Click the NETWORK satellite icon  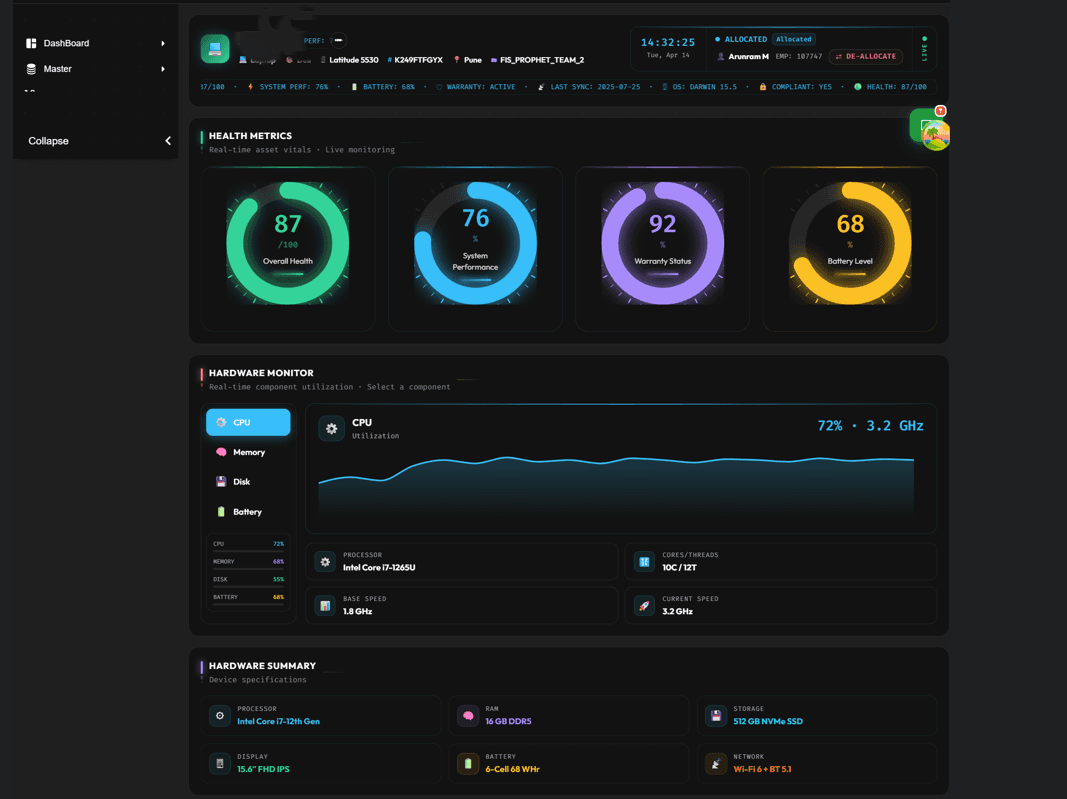pyautogui.click(x=716, y=764)
